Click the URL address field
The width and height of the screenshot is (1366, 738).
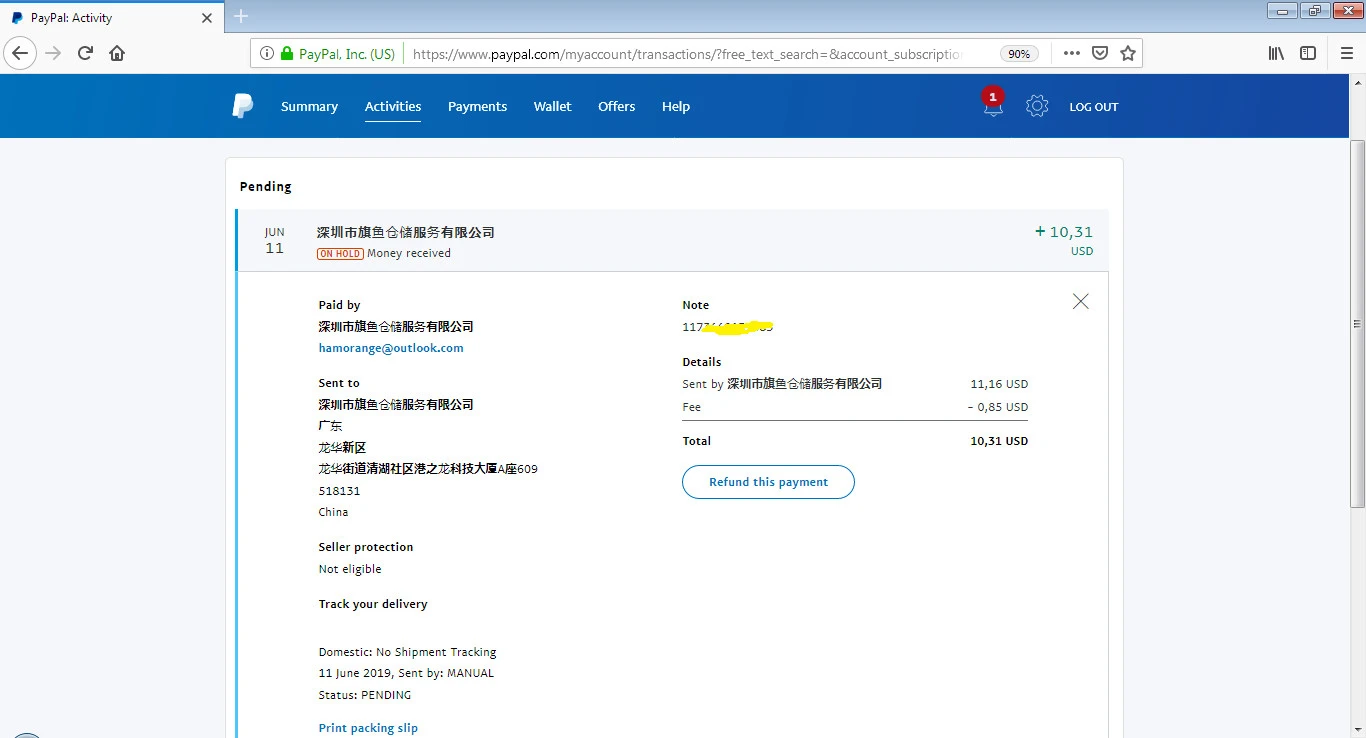[695, 54]
